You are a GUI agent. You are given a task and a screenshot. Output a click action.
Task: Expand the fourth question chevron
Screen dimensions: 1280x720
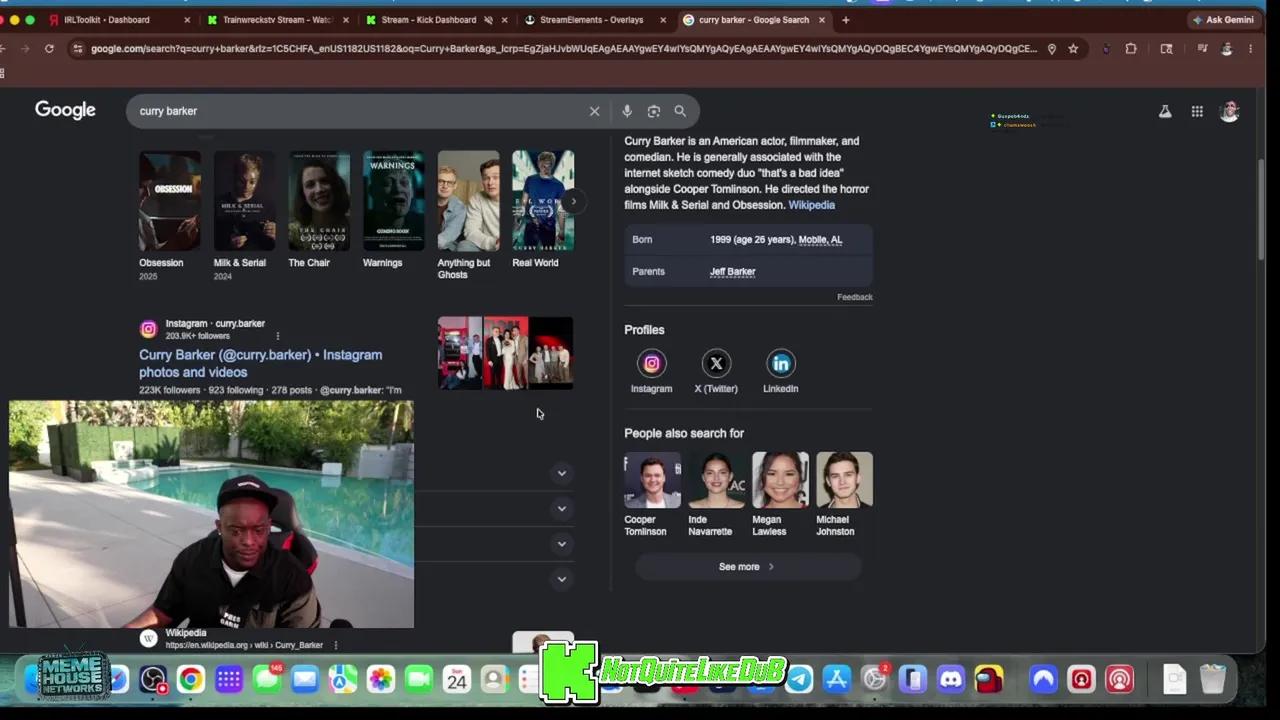(562, 579)
